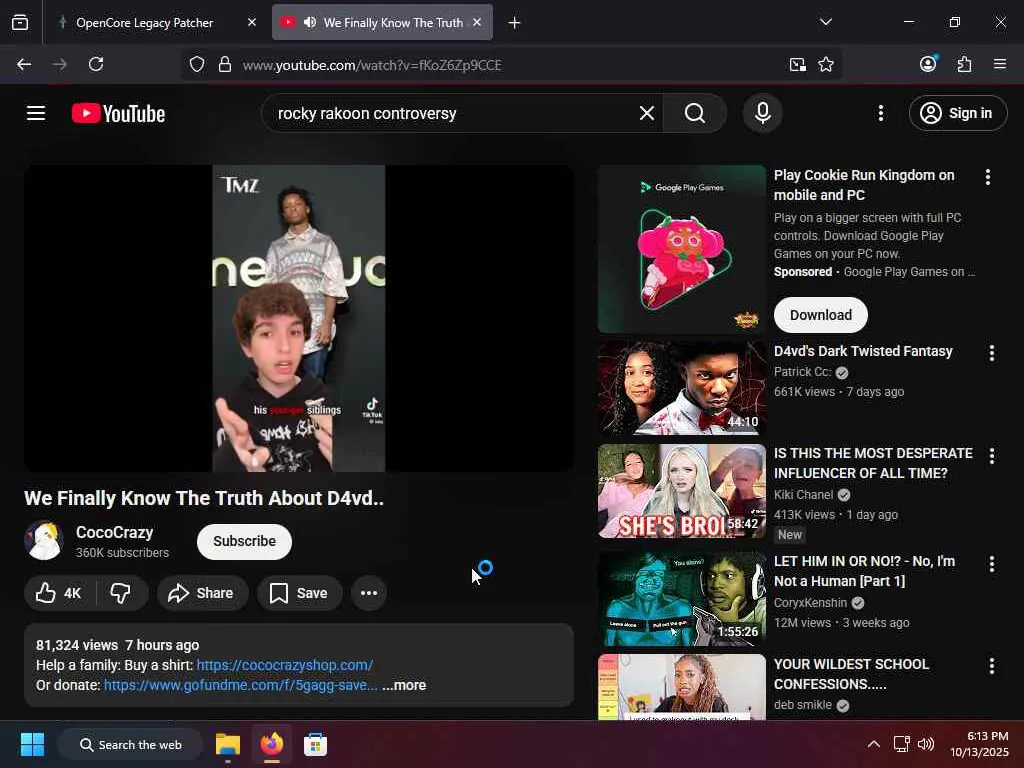Viewport: 1024px width, 768px height.
Task: Open the tracking protection shield icon
Action: tap(197, 65)
